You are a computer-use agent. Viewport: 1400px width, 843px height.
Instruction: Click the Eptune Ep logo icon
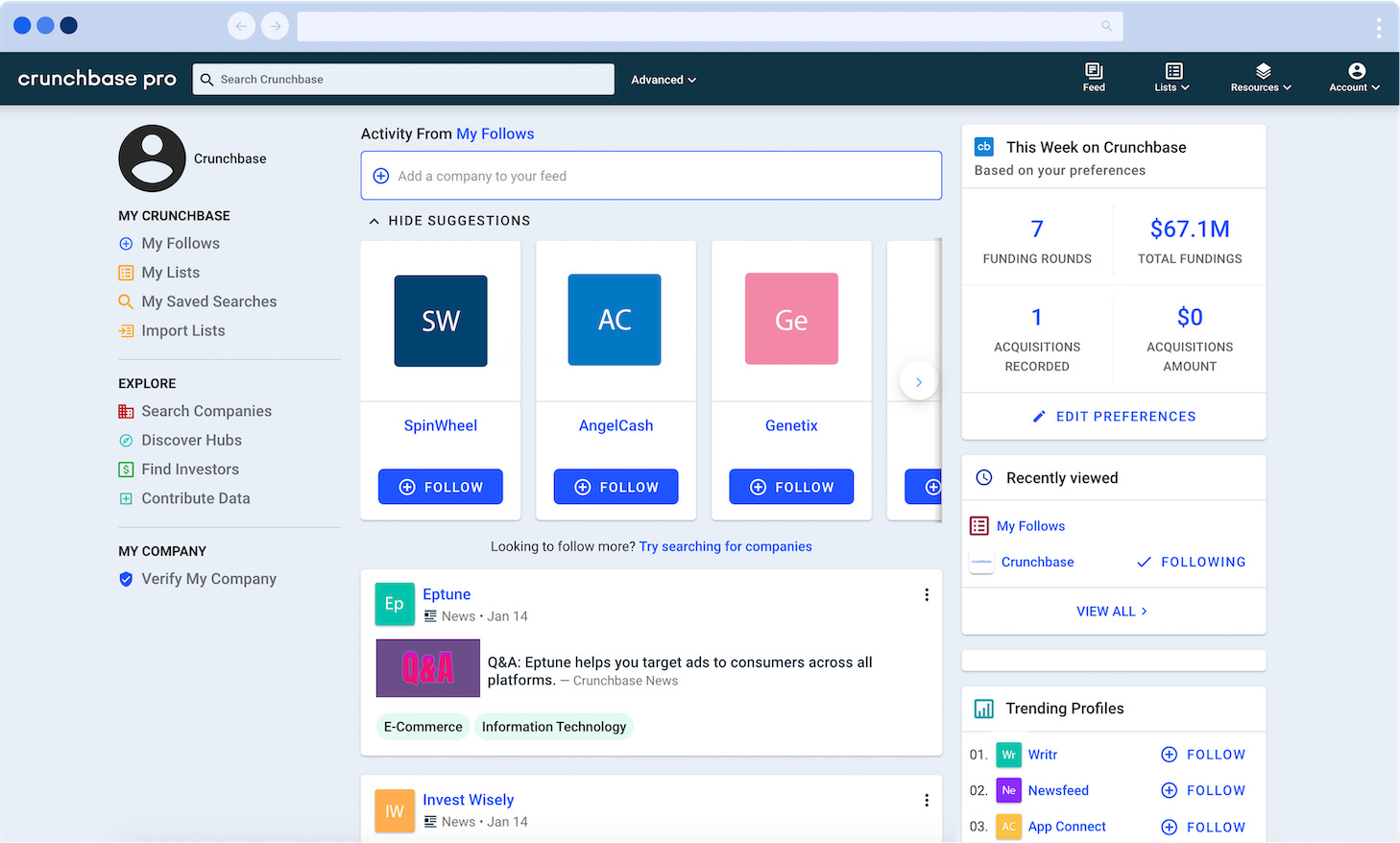click(395, 604)
